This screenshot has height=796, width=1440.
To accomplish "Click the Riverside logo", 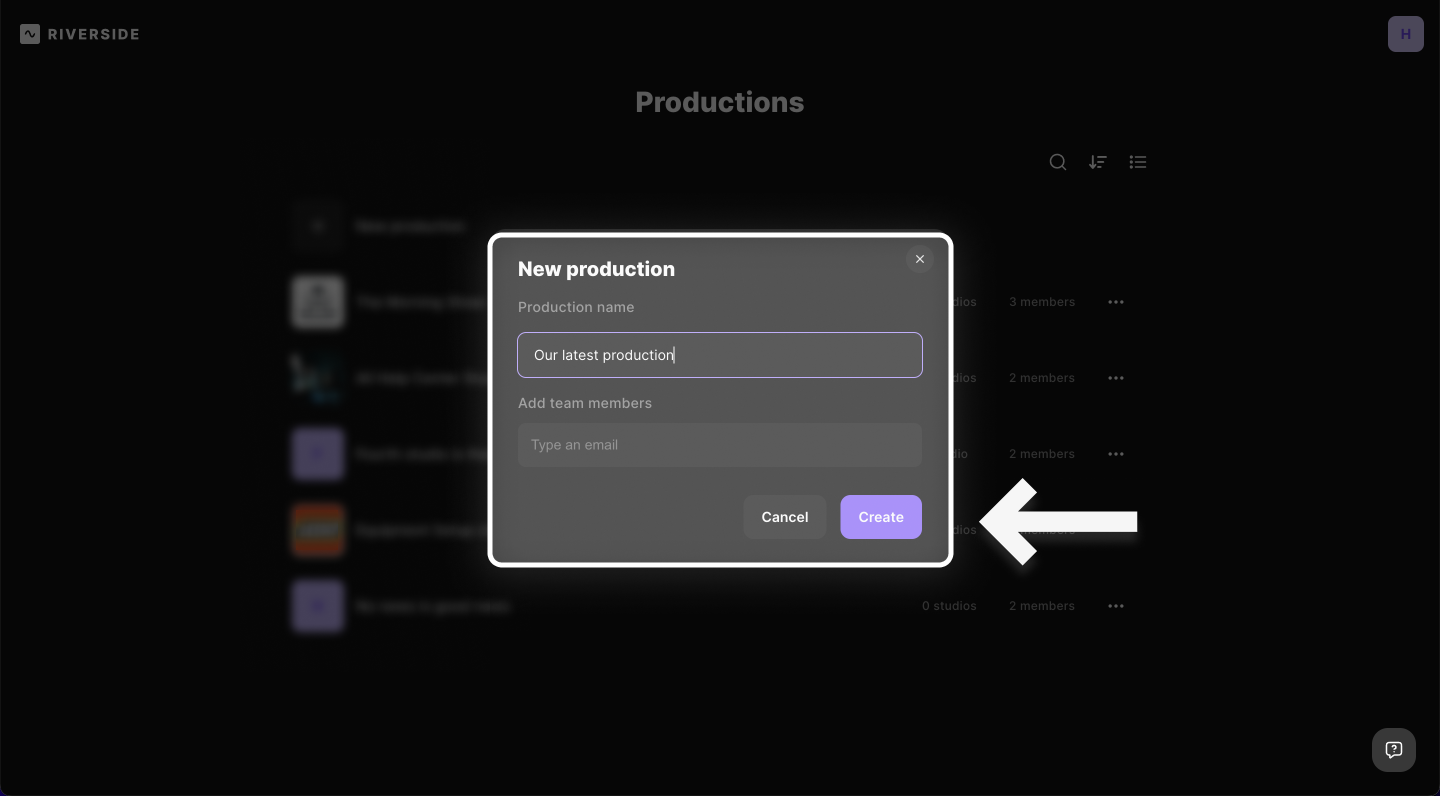I will [x=80, y=34].
